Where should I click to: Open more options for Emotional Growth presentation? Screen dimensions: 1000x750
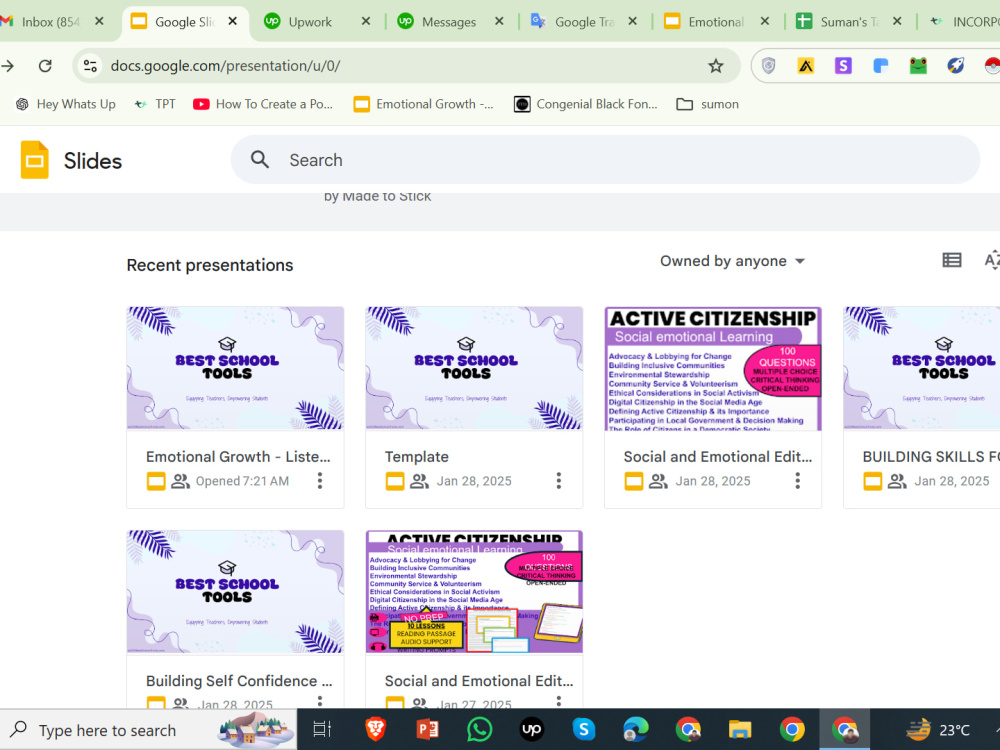point(320,481)
